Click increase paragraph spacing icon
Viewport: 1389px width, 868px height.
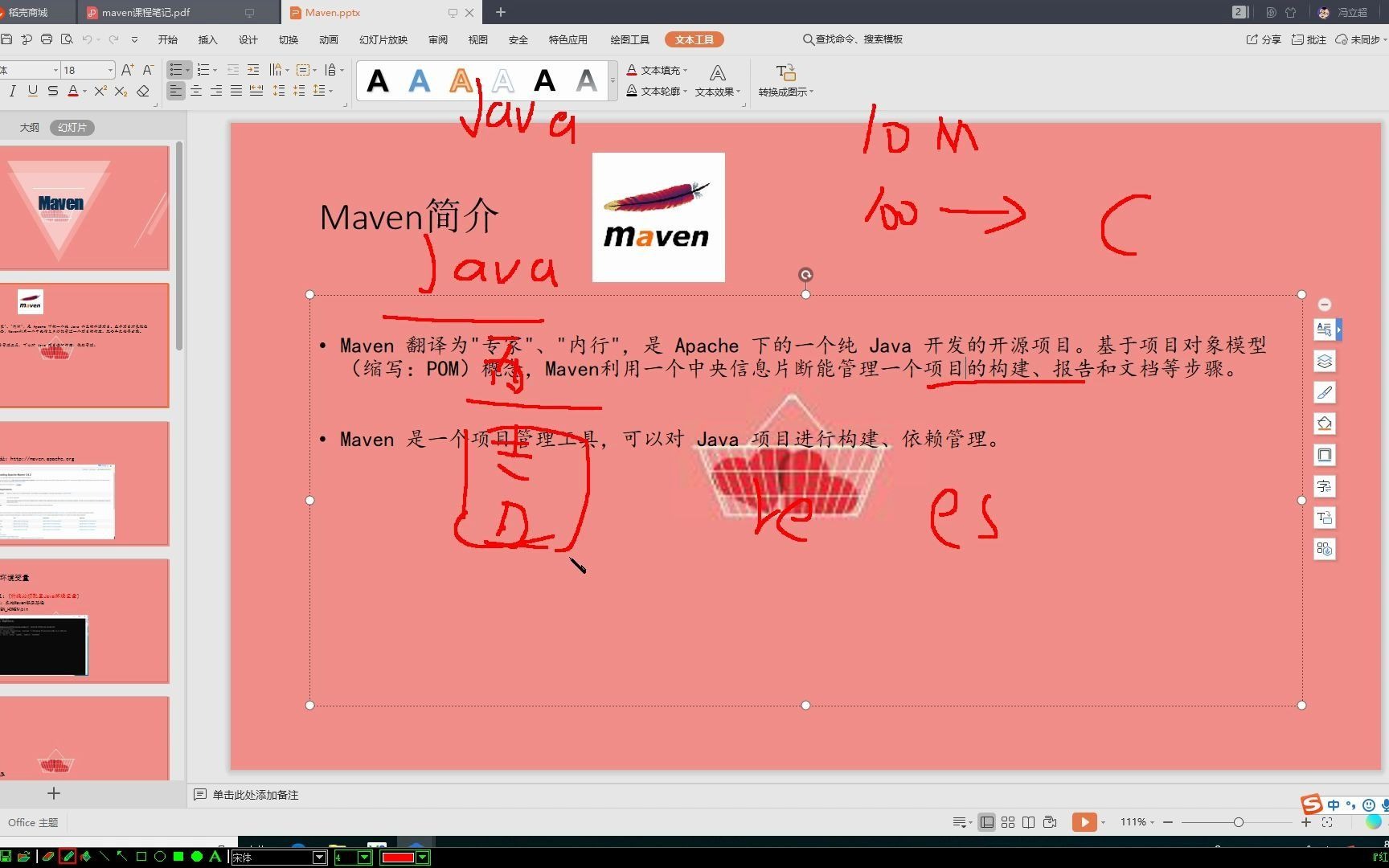pos(279,91)
